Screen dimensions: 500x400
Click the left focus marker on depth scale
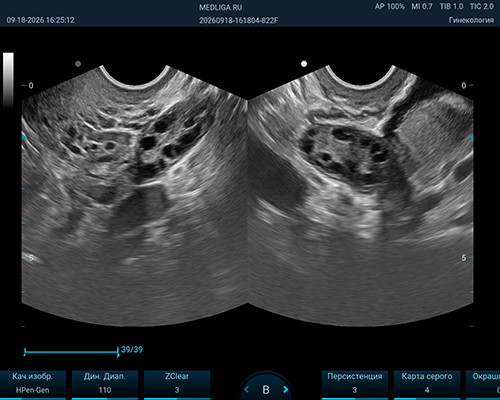[23, 137]
